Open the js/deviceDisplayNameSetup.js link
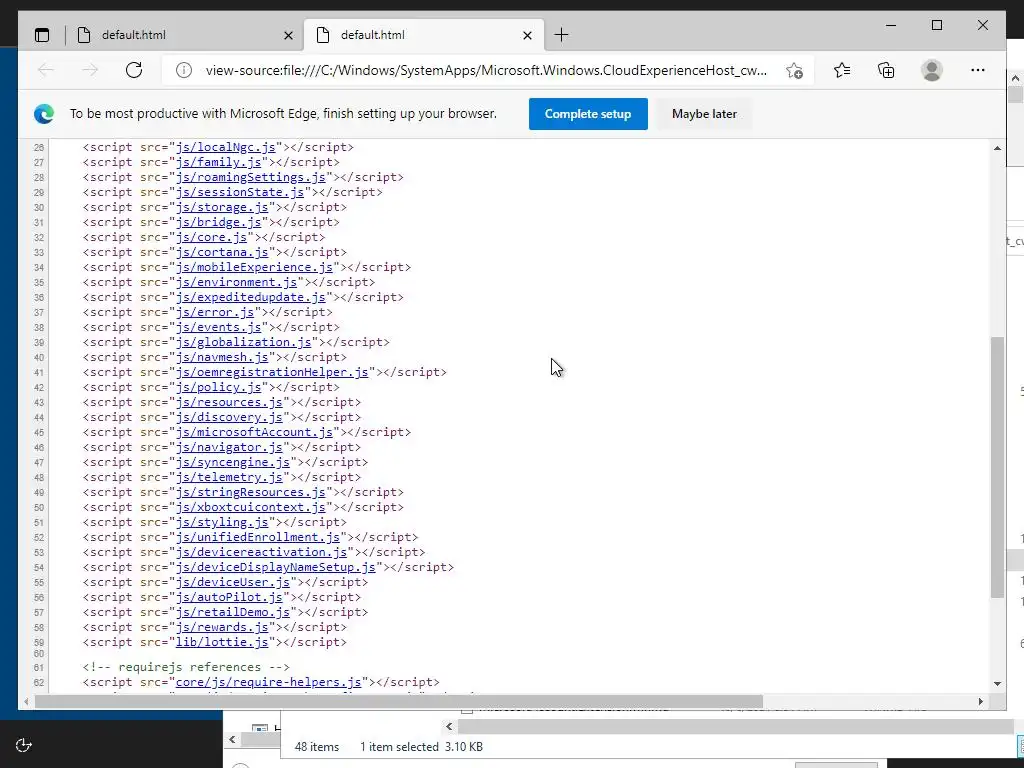This screenshot has height=768, width=1024. tap(276, 568)
